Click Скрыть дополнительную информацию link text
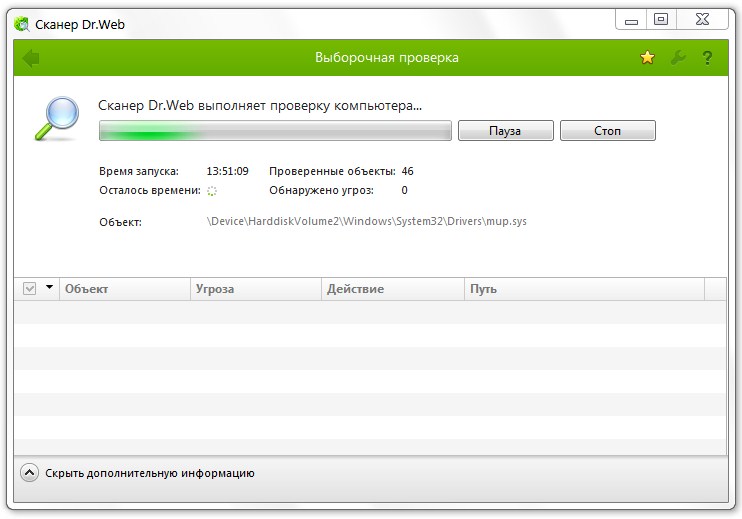This screenshot has height=519, width=742. tap(150, 473)
